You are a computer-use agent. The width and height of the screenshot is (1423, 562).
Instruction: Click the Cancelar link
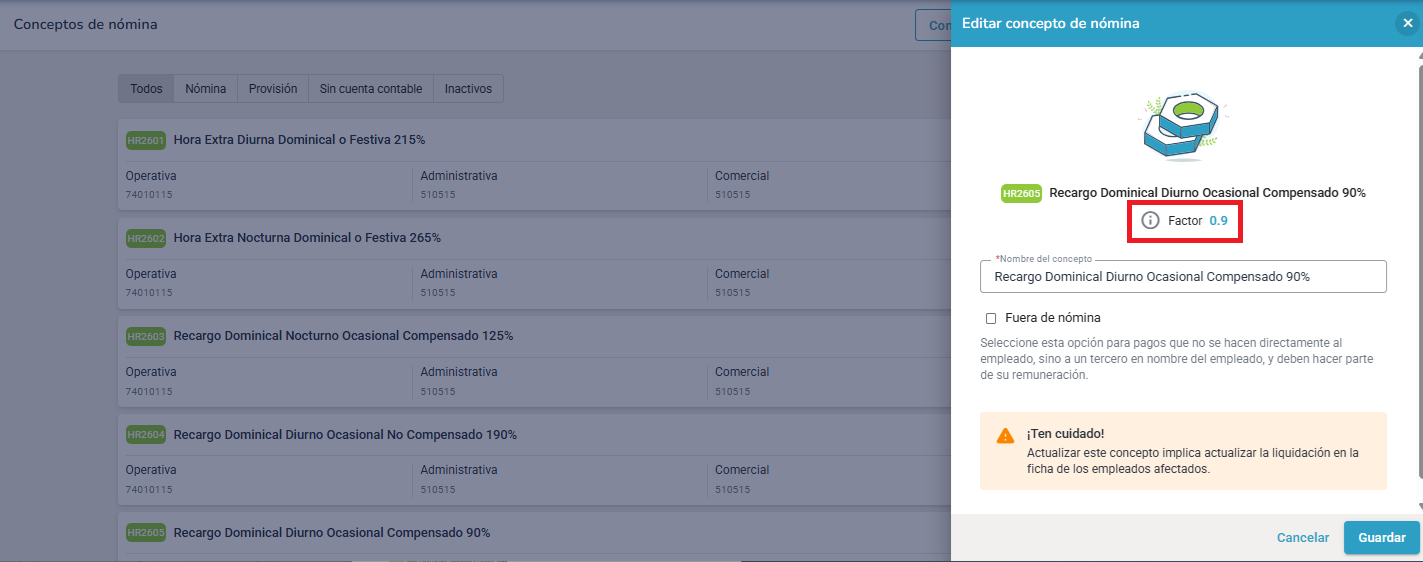[1303, 537]
